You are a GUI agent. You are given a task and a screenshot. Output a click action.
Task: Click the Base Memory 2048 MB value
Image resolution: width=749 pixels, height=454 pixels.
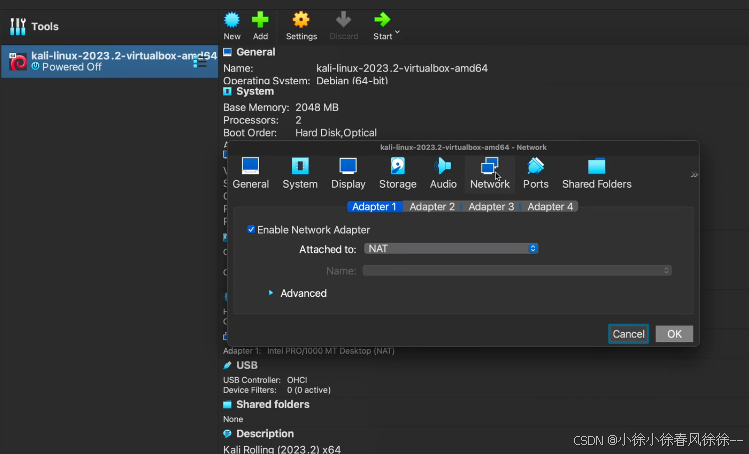317,108
